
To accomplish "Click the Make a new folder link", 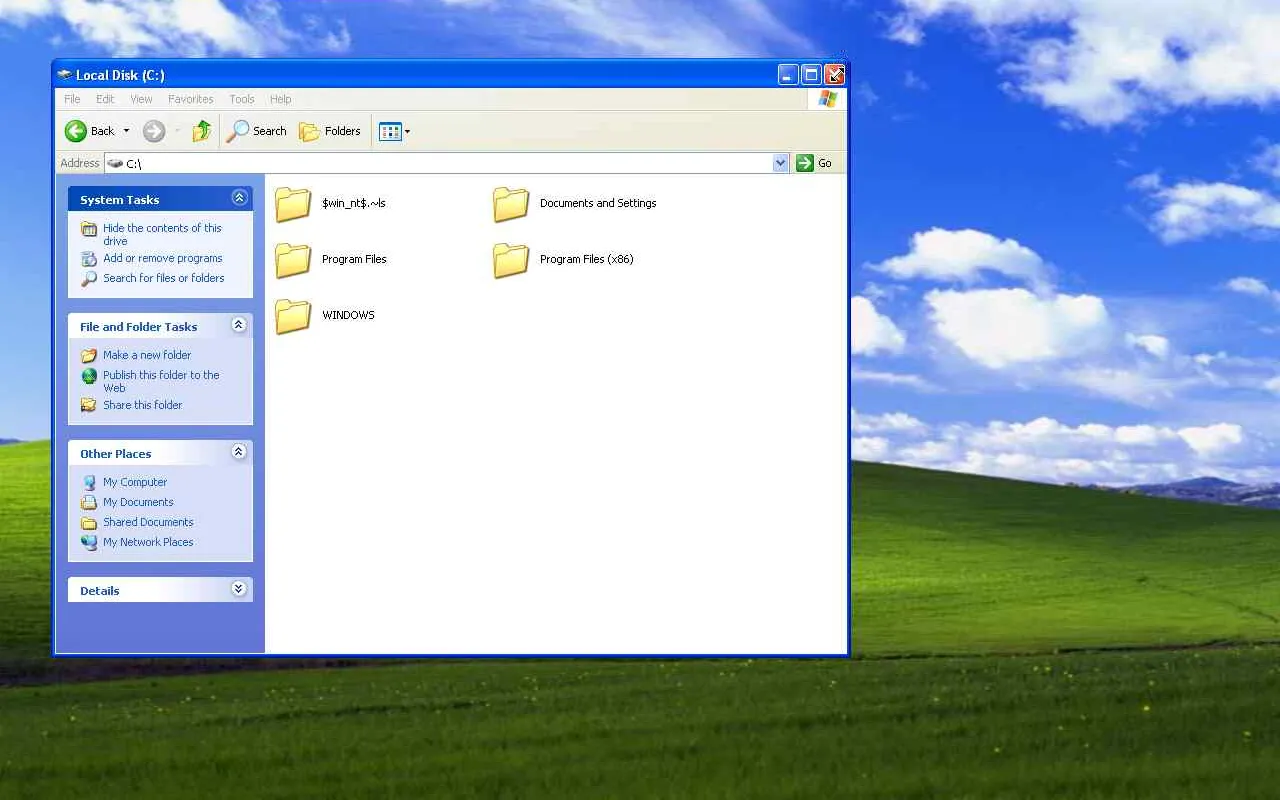I will tap(147, 355).
